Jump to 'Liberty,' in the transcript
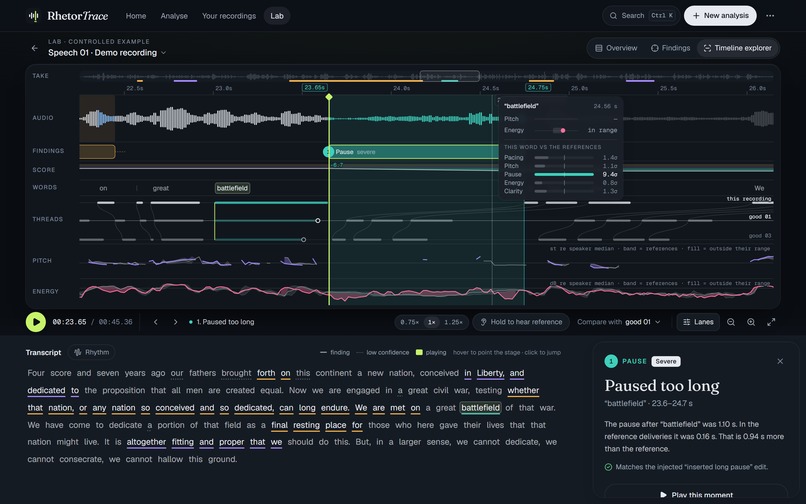This screenshot has width=806, height=504. click(490, 373)
